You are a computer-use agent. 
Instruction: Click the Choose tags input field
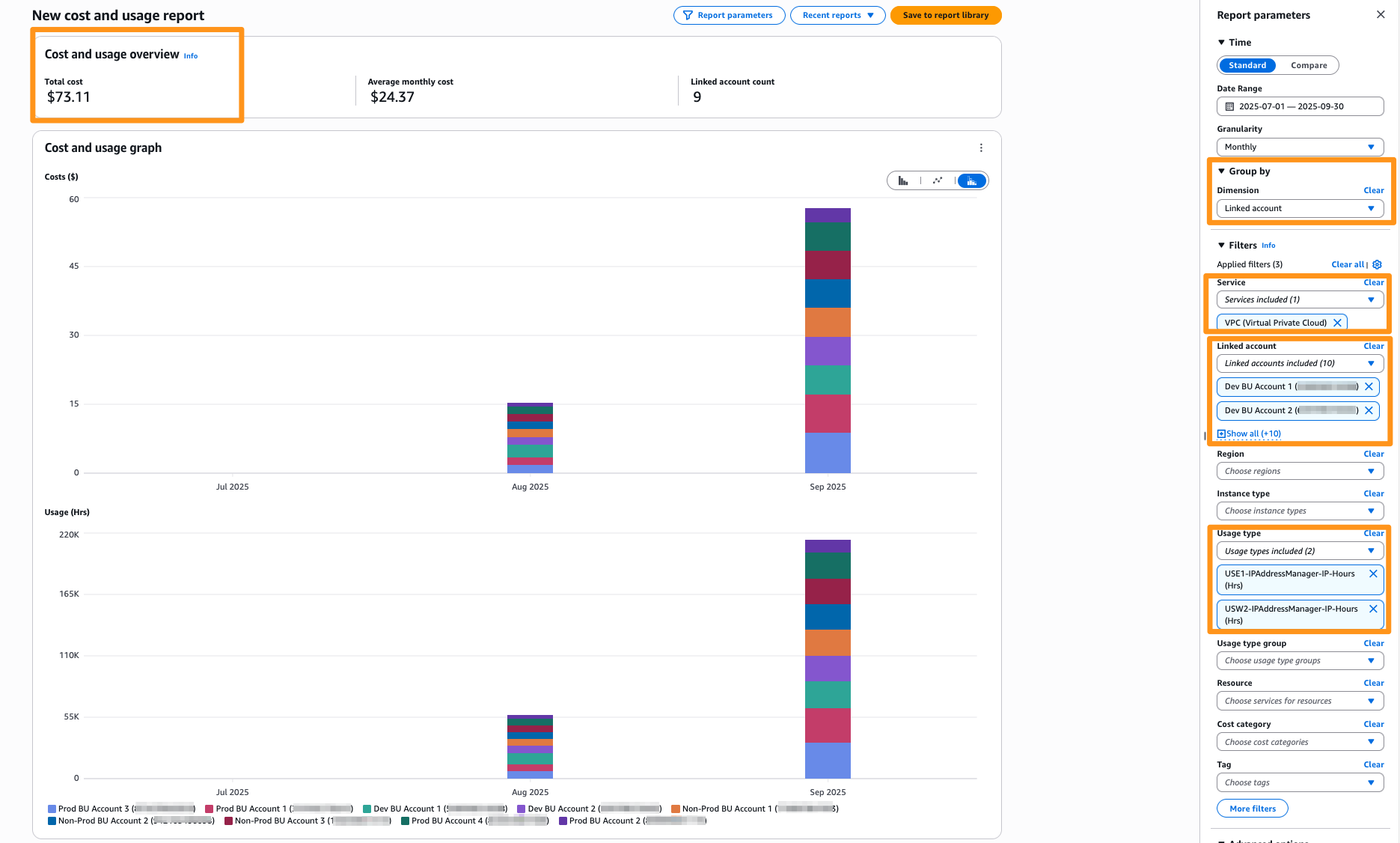coord(1300,782)
